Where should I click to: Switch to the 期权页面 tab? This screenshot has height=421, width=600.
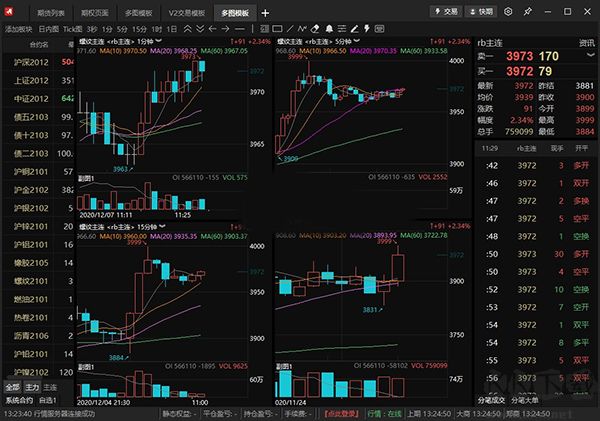tap(95, 13)
